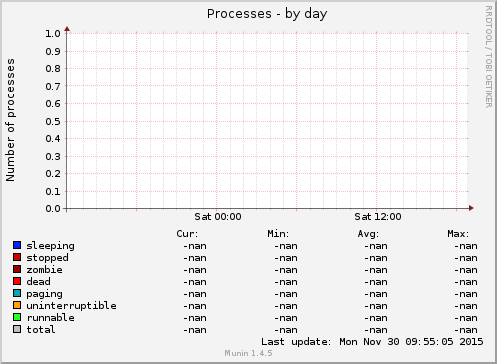Screen dimensions: 497x364
Task: Click the bright red dead legend swatch
Action: tap(17, 281)
